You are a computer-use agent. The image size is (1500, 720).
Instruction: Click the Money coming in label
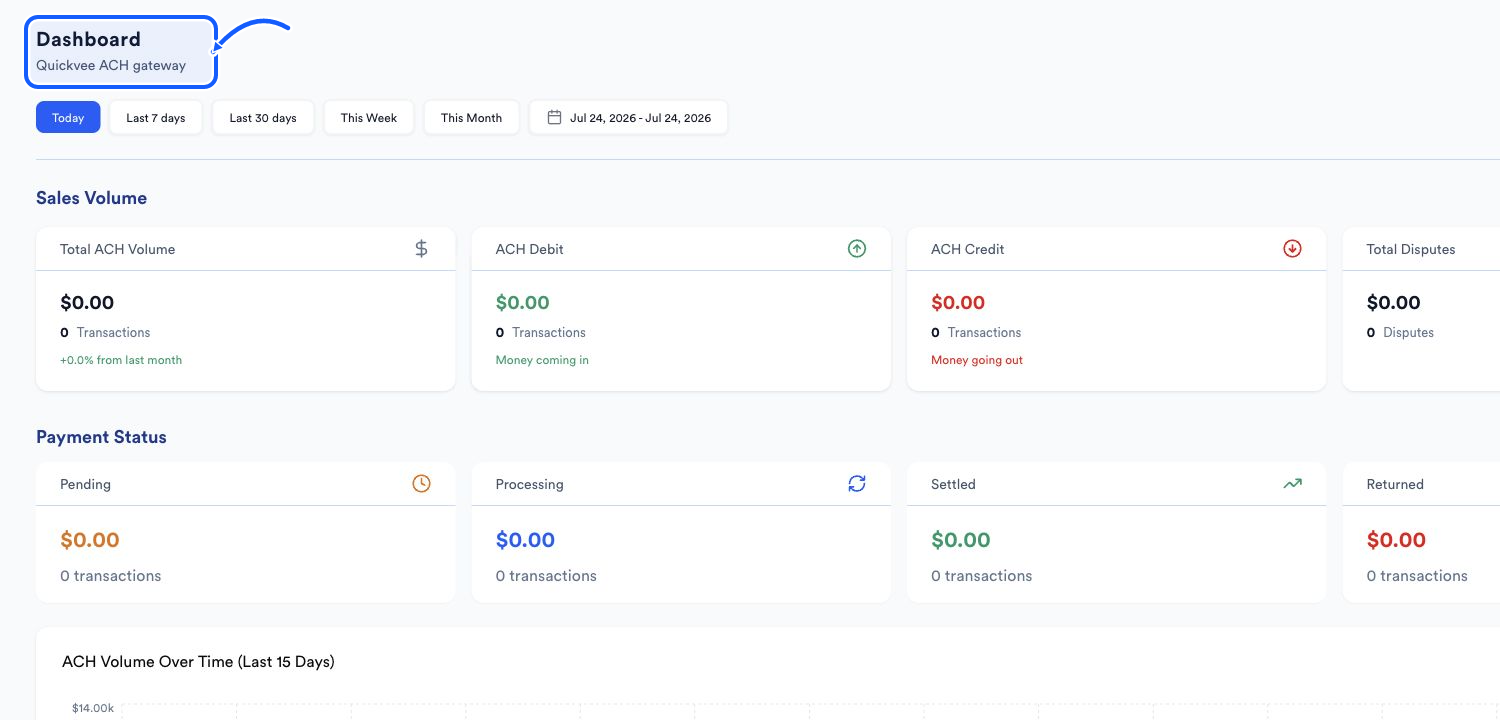(x=542, y=360)
